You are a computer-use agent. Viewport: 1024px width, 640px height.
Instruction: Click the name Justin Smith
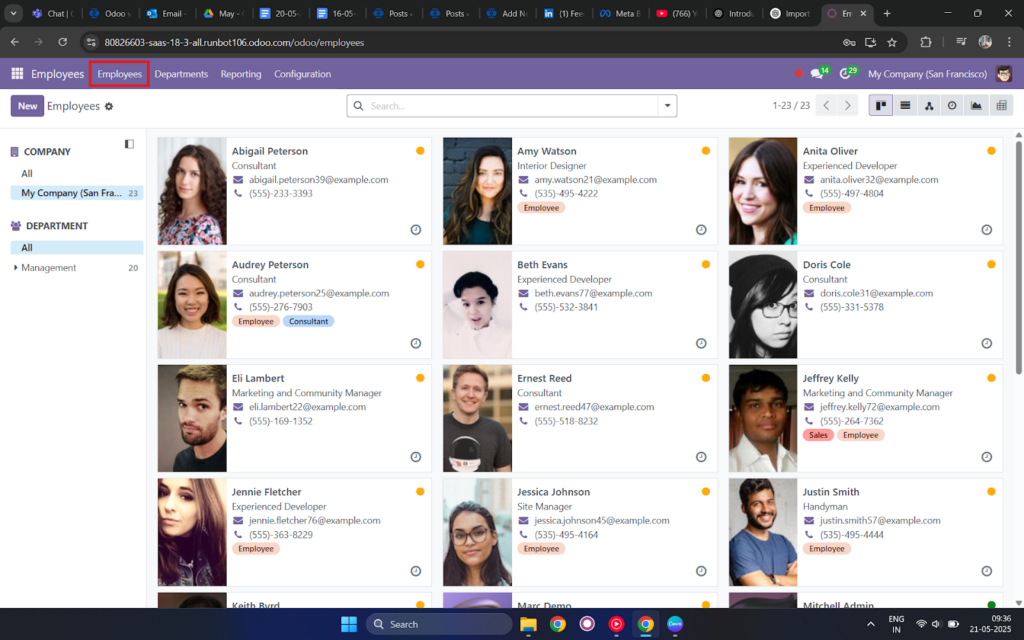(x=831, y=492)
